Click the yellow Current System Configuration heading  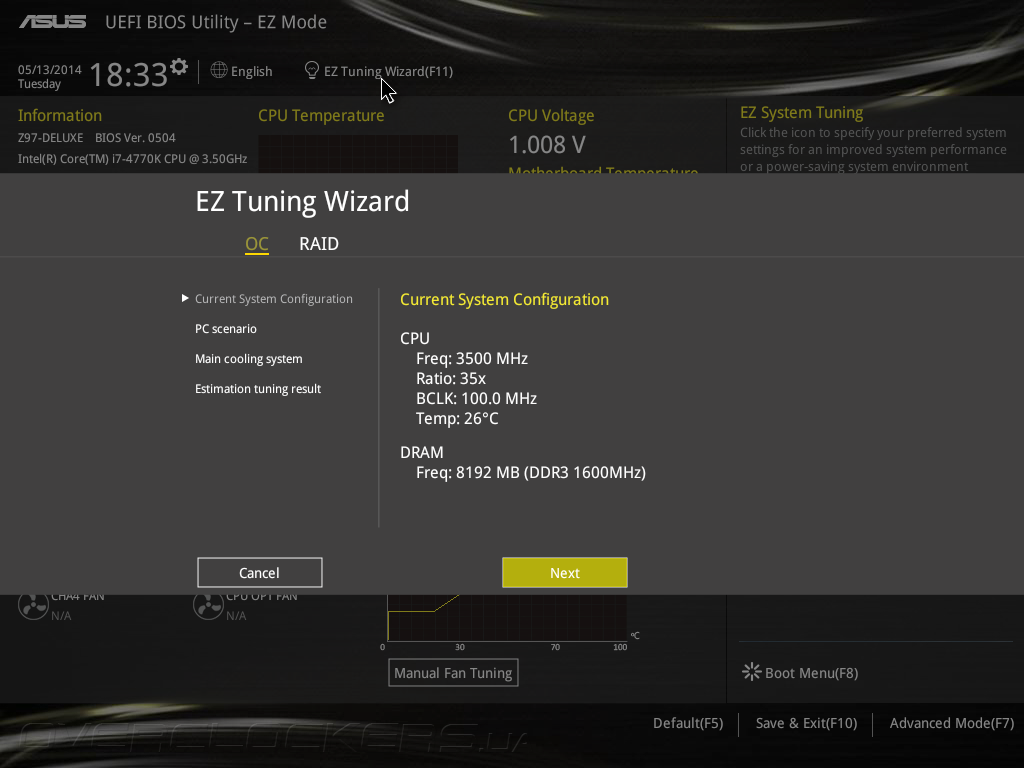pos(504,299)
